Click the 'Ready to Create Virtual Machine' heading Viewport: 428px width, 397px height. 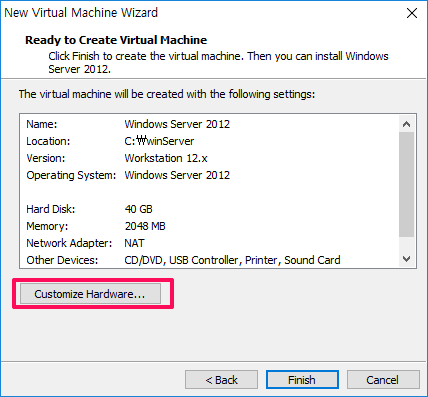[x=116, y=40]
